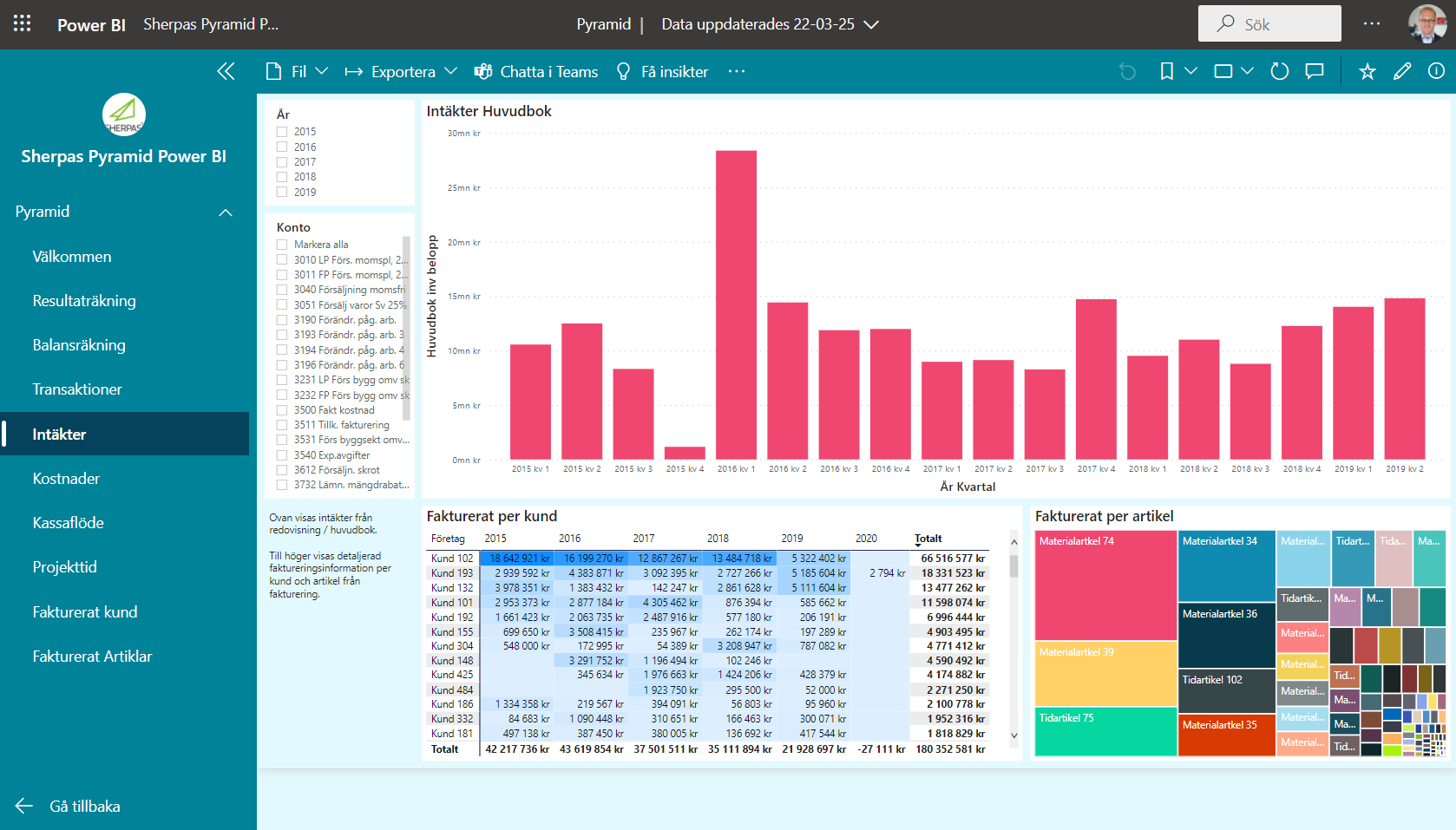1456x830 pixels.
Task: Collapse the navigation pane with double chevron
Action: coord(226,71)
